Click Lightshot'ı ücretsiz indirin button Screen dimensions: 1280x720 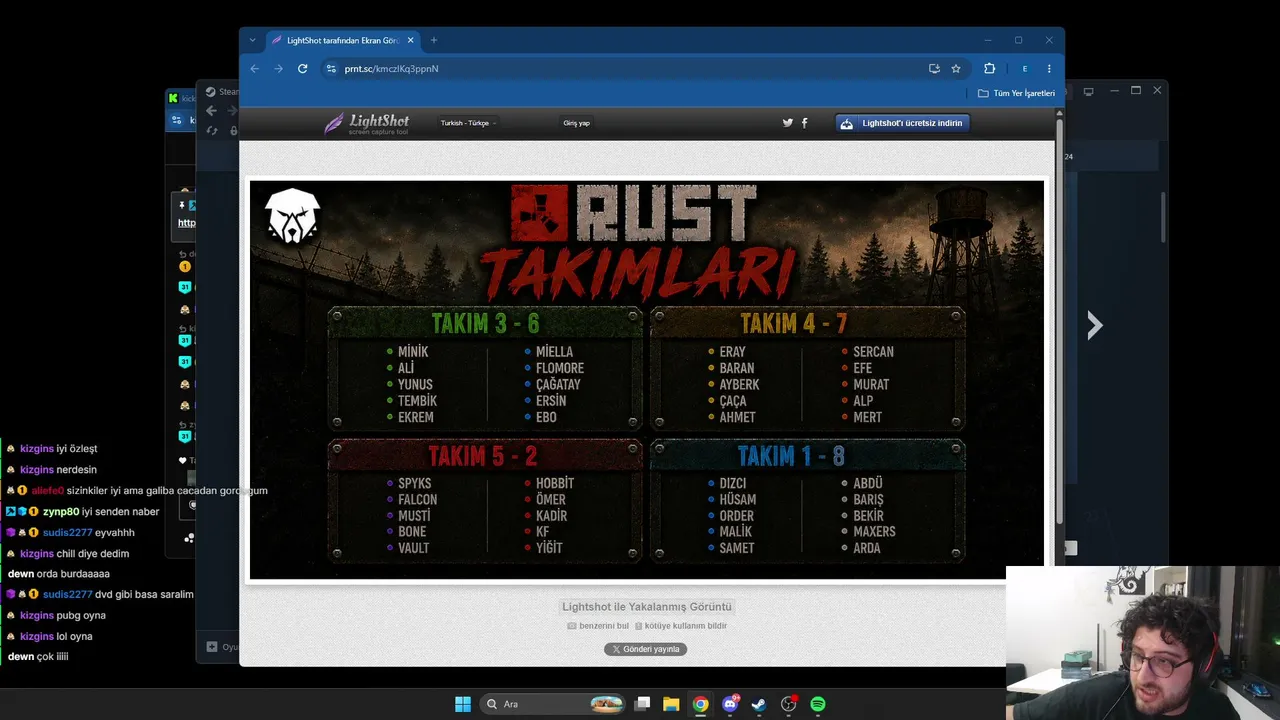coord(903,123)
